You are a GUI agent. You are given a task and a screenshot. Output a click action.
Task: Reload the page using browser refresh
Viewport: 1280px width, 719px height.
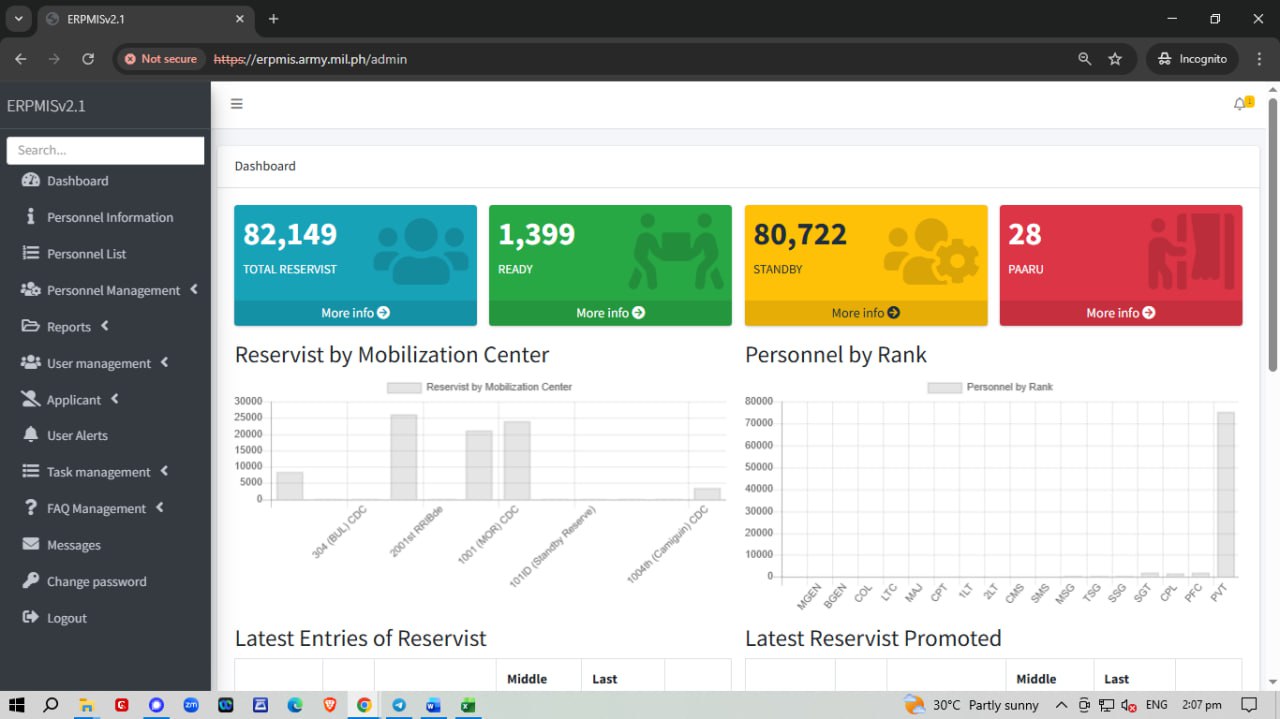(x=88, y=59)
